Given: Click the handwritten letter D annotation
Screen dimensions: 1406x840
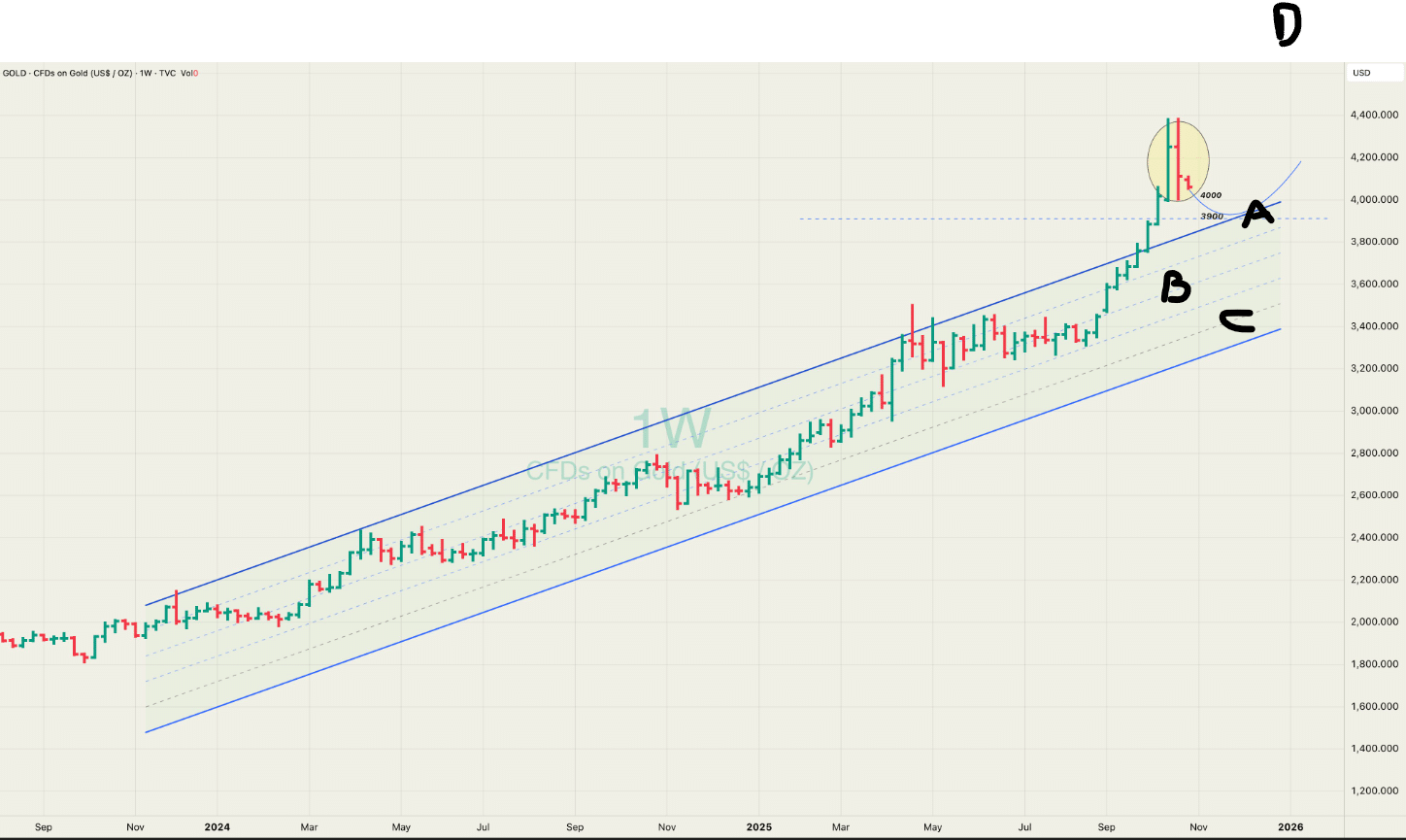Looking at the screenshot, I should [x=1287, y=26].
